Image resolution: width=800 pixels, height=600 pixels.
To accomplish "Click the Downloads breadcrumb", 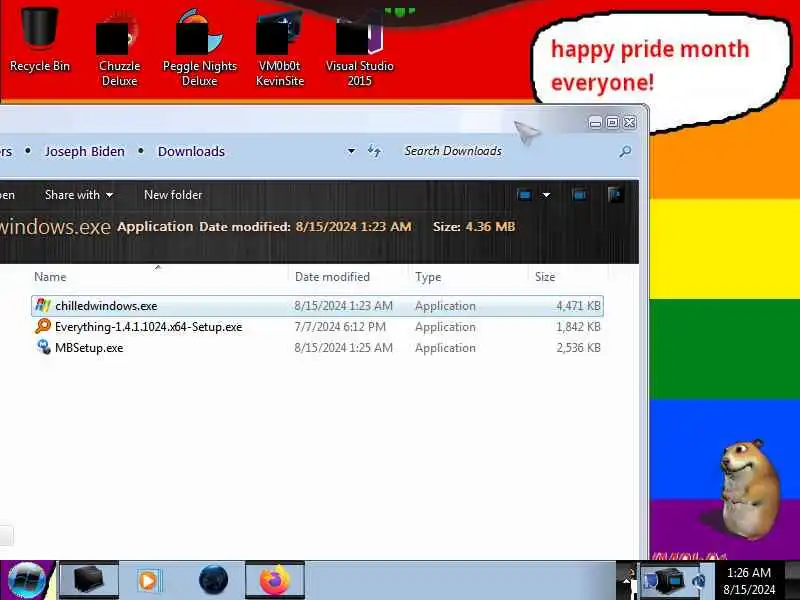I will pos(191,152).
